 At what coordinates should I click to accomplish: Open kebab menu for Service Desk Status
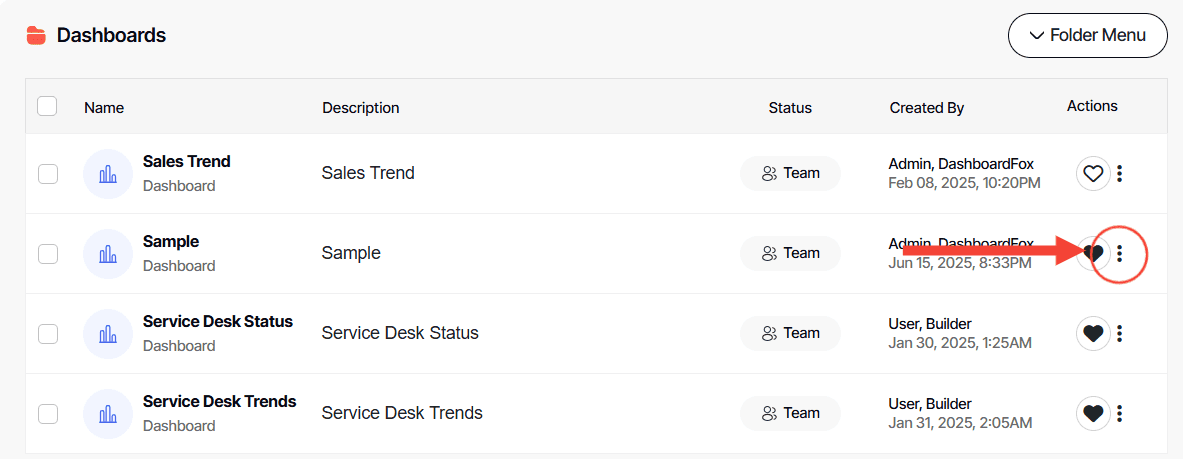[x=1120, y=334]
